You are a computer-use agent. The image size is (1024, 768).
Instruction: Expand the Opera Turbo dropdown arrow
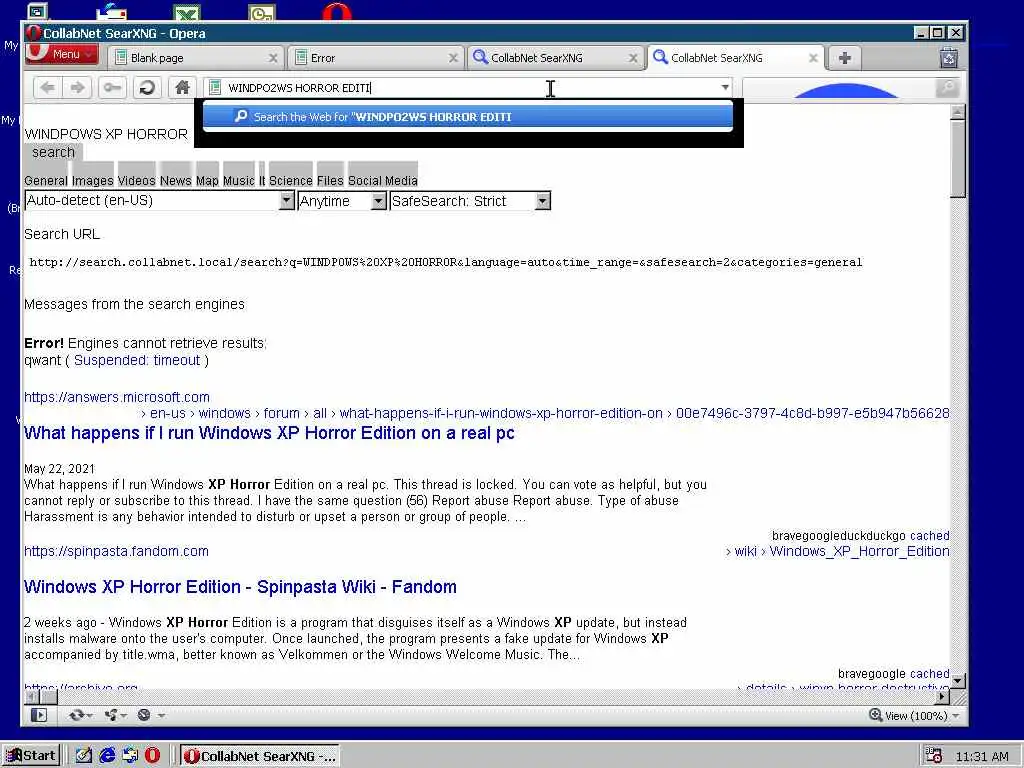tap(161, 716)
